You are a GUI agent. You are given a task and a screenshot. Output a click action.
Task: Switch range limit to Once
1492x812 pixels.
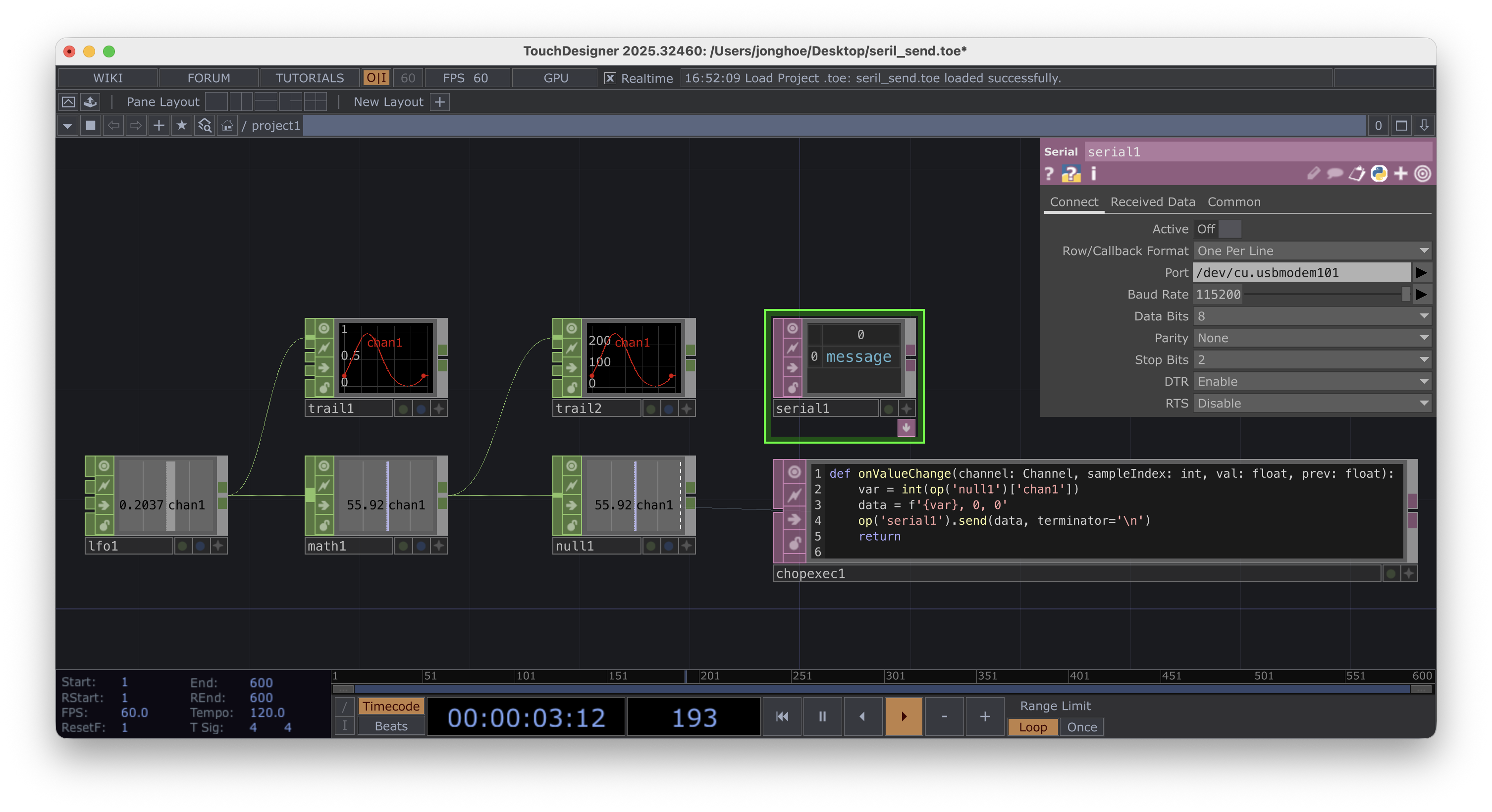(1081, 726)
